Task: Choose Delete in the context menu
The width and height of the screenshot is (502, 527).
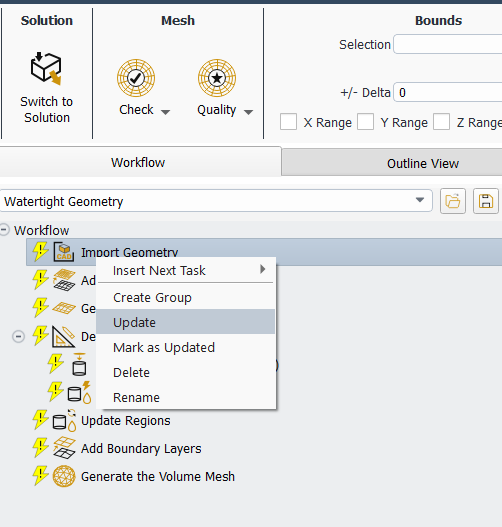Action: coord(186,372)
